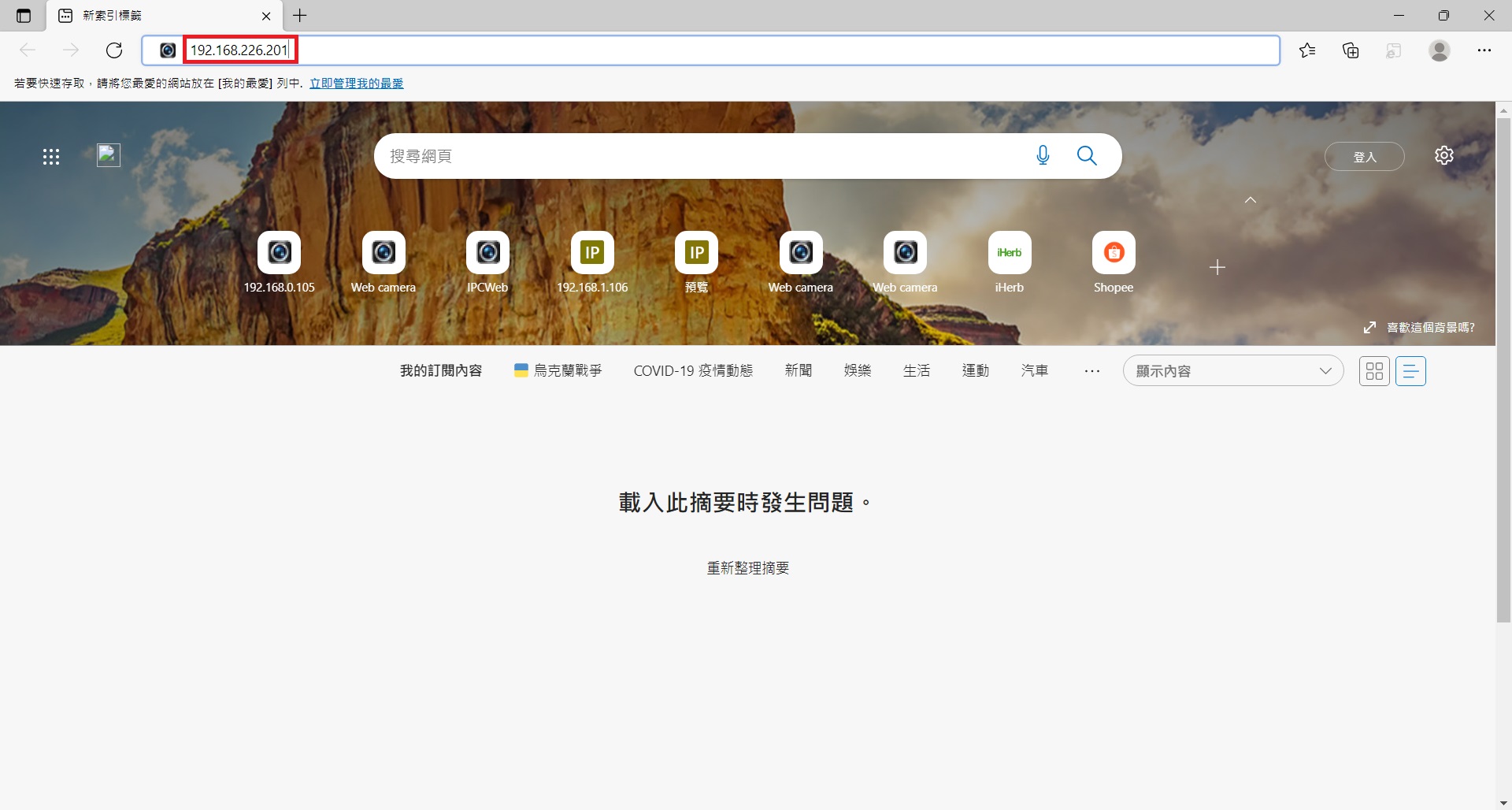The image size is (1512, 810).
Task: Click scrollbar down arrow
Action: (x=1503, y=803)
